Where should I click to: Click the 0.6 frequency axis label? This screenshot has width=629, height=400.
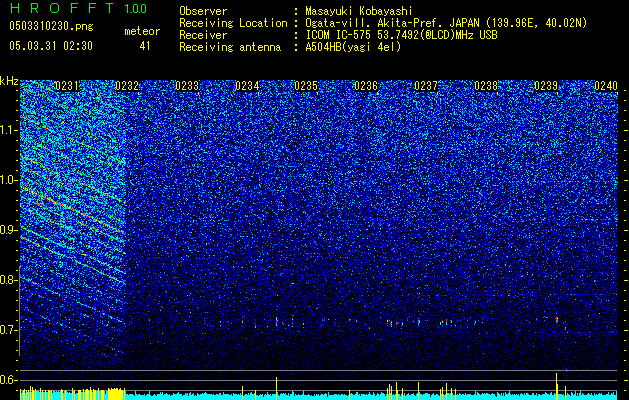pos(9,380)
